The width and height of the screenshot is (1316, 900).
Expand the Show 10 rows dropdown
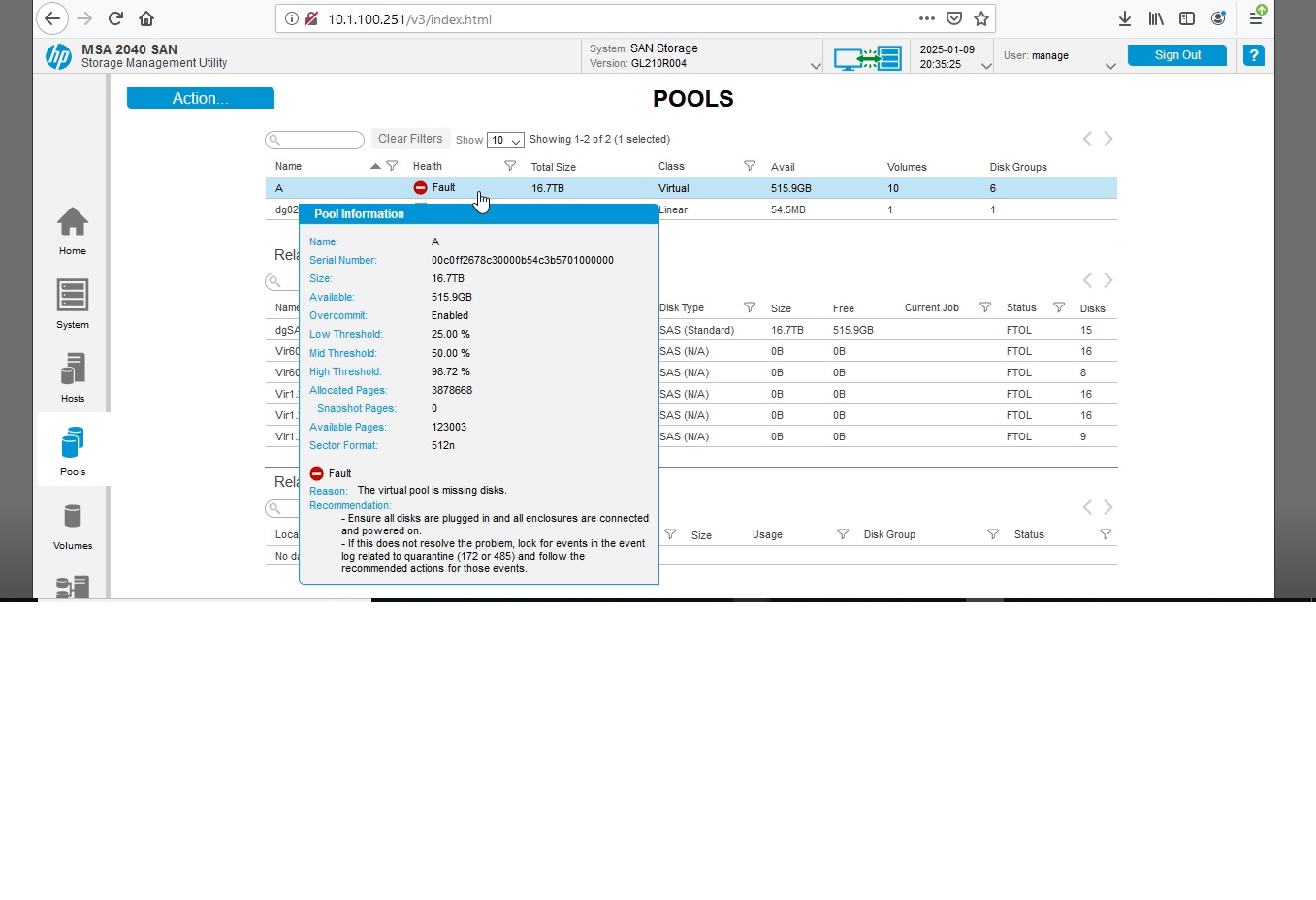(505, 140)
